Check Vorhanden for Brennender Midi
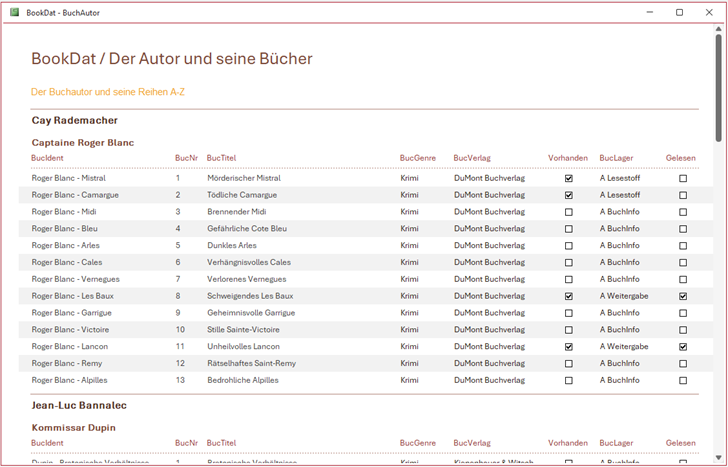This screenshot has height=467, width=728. [569, 213]
